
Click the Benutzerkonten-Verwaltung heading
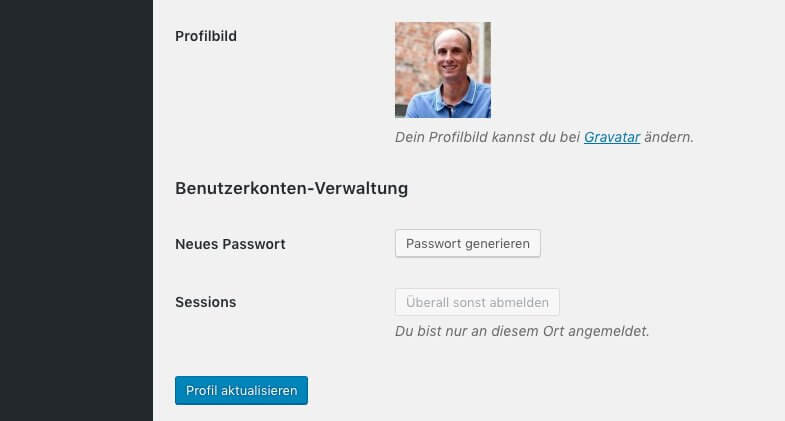[x=291, y=188]
